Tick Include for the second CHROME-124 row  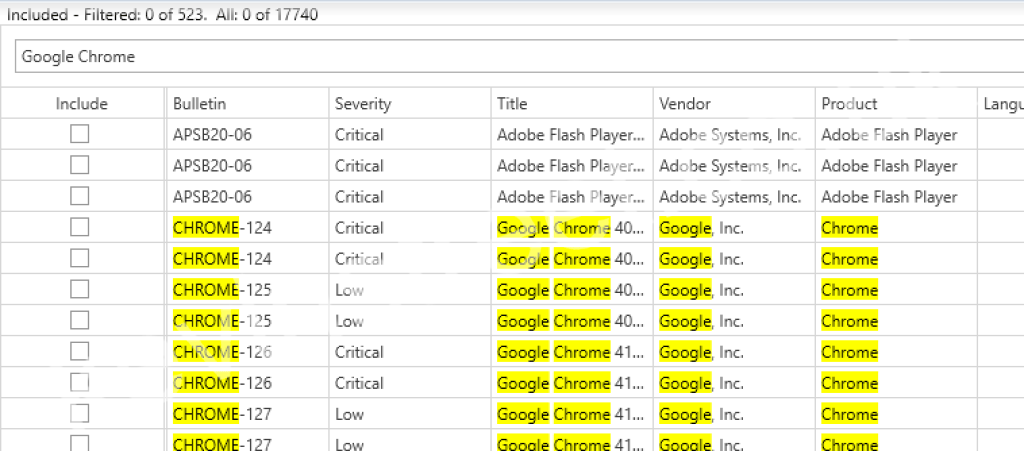pos(80,258)
